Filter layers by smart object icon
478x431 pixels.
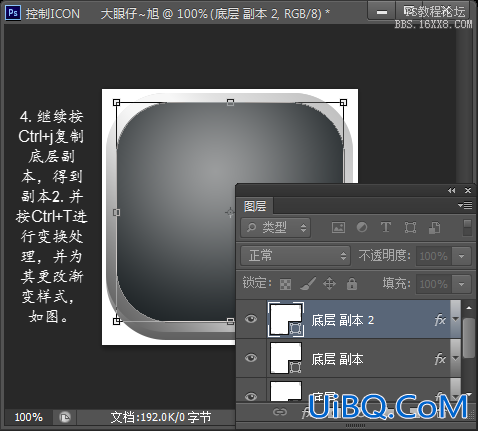tap(434, 228)
